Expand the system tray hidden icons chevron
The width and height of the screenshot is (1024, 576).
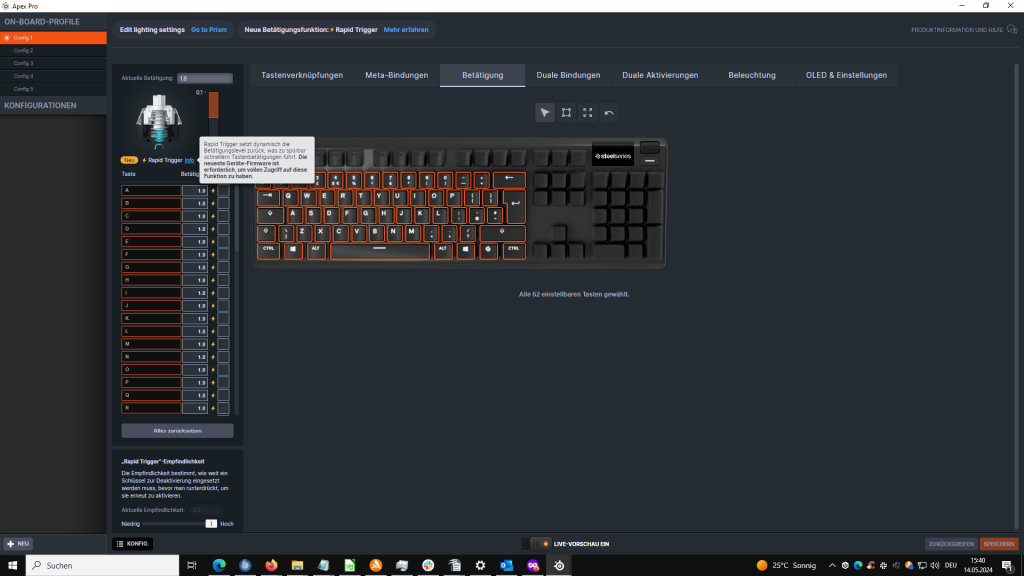832,566
